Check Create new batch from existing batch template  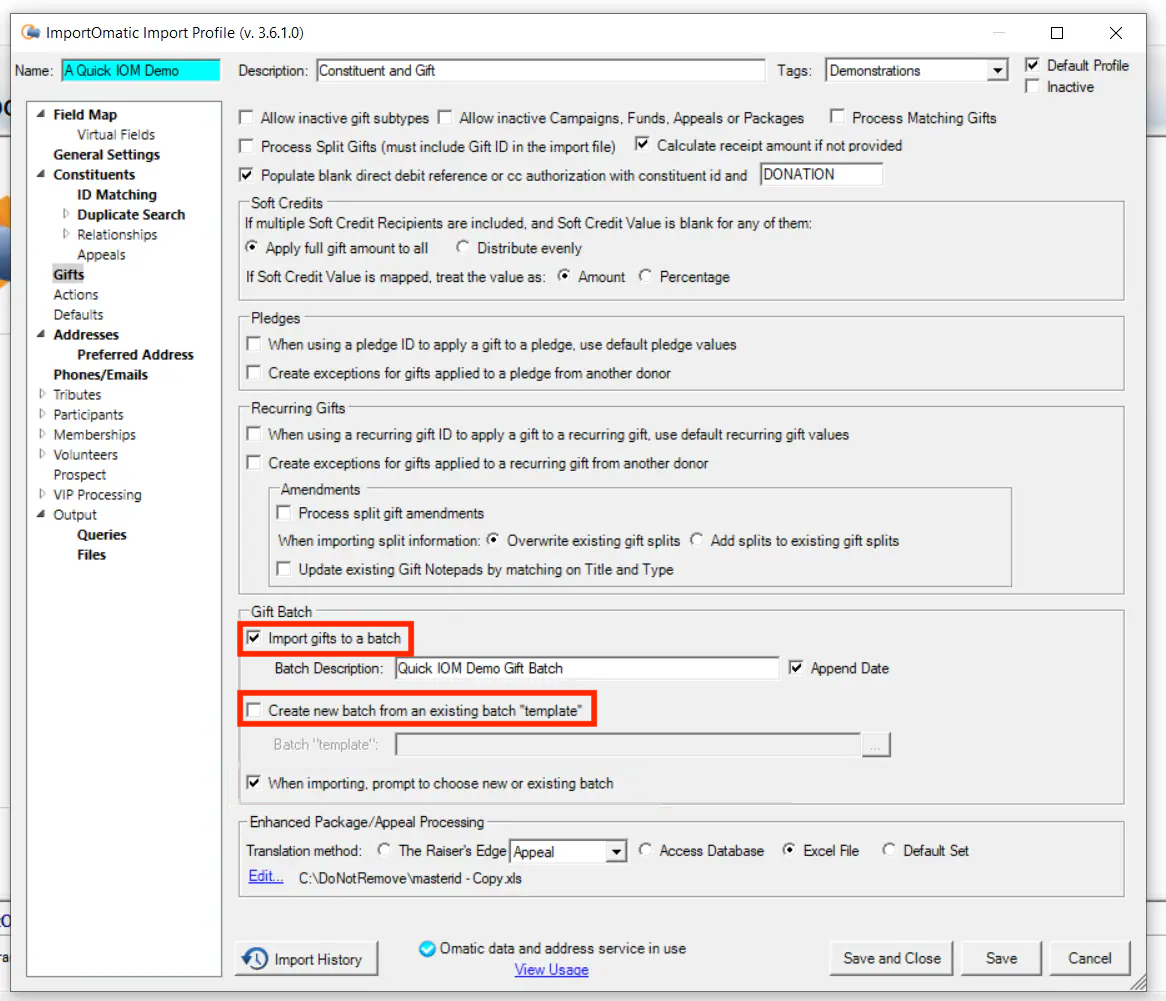pos(253,708)
